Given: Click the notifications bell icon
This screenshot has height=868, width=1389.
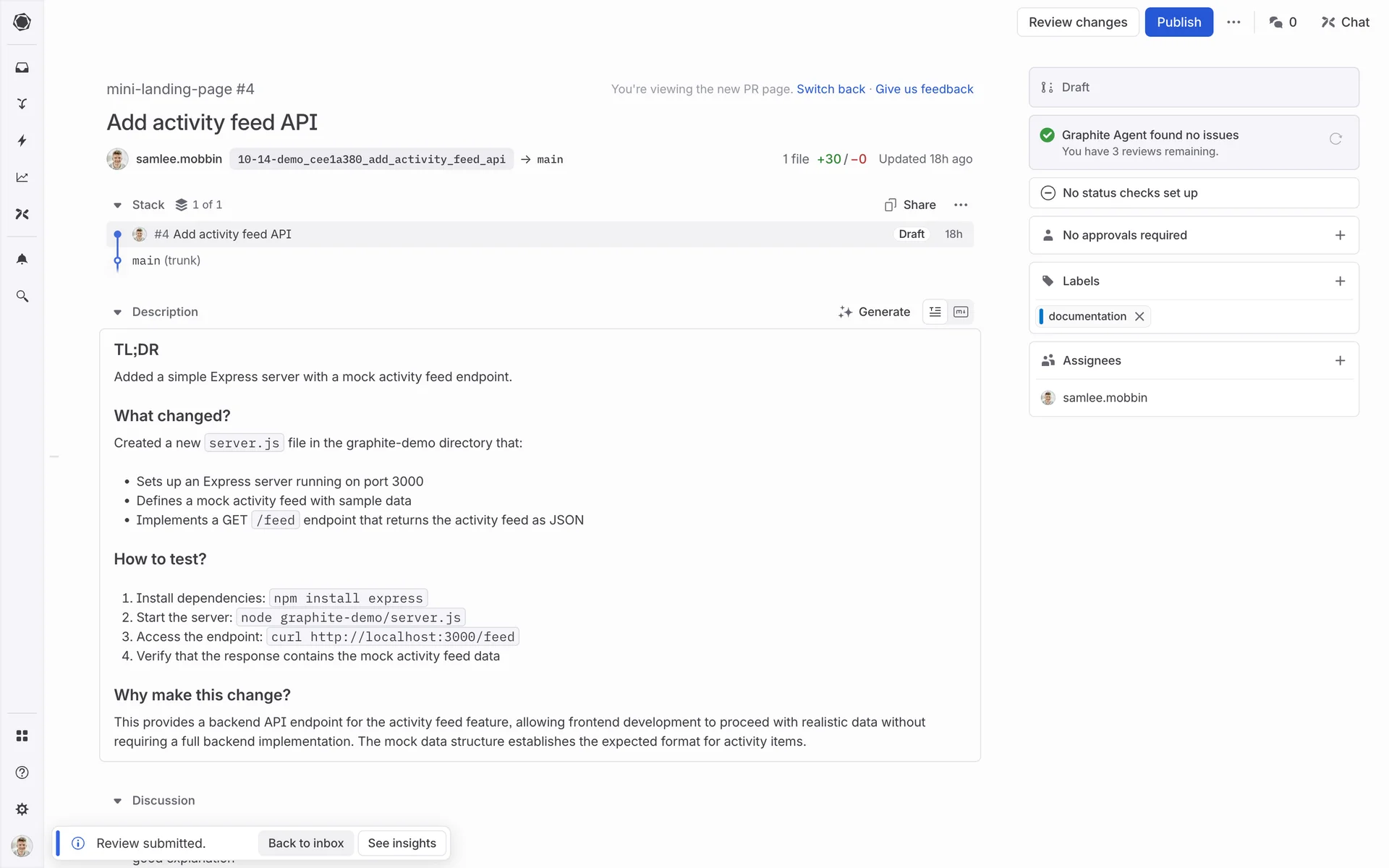Looking at the screenshot, I should (22, 259).
